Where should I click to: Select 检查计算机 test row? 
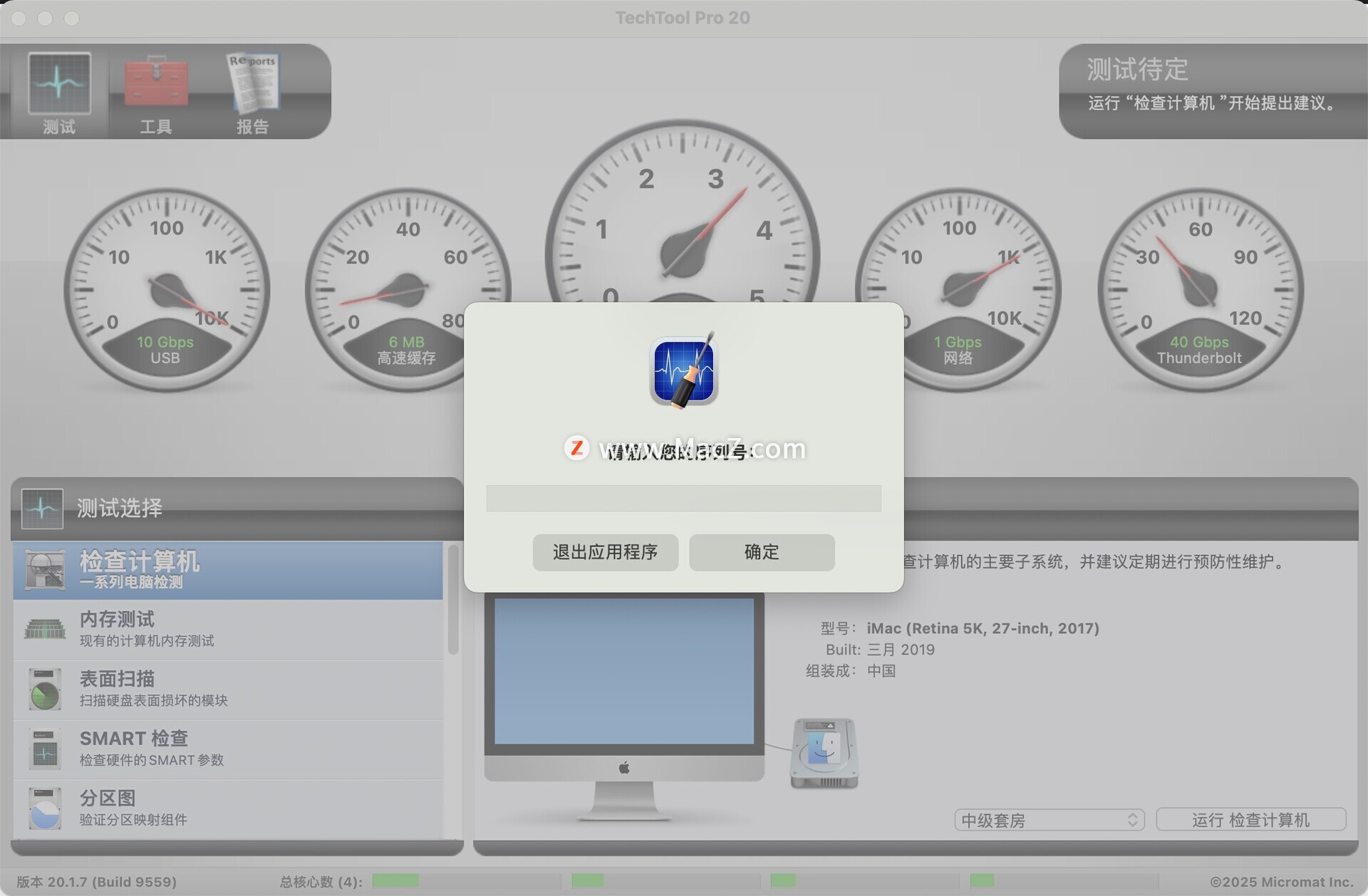228,571
